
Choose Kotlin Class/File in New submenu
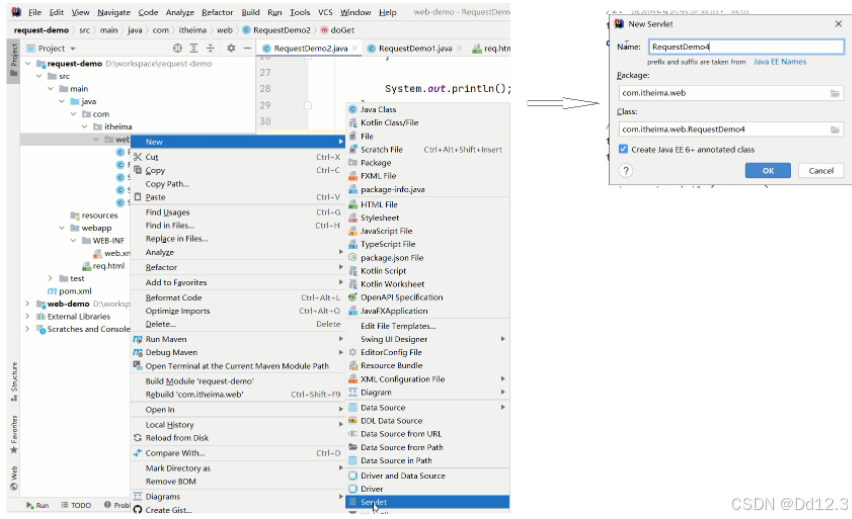(428, 123)
